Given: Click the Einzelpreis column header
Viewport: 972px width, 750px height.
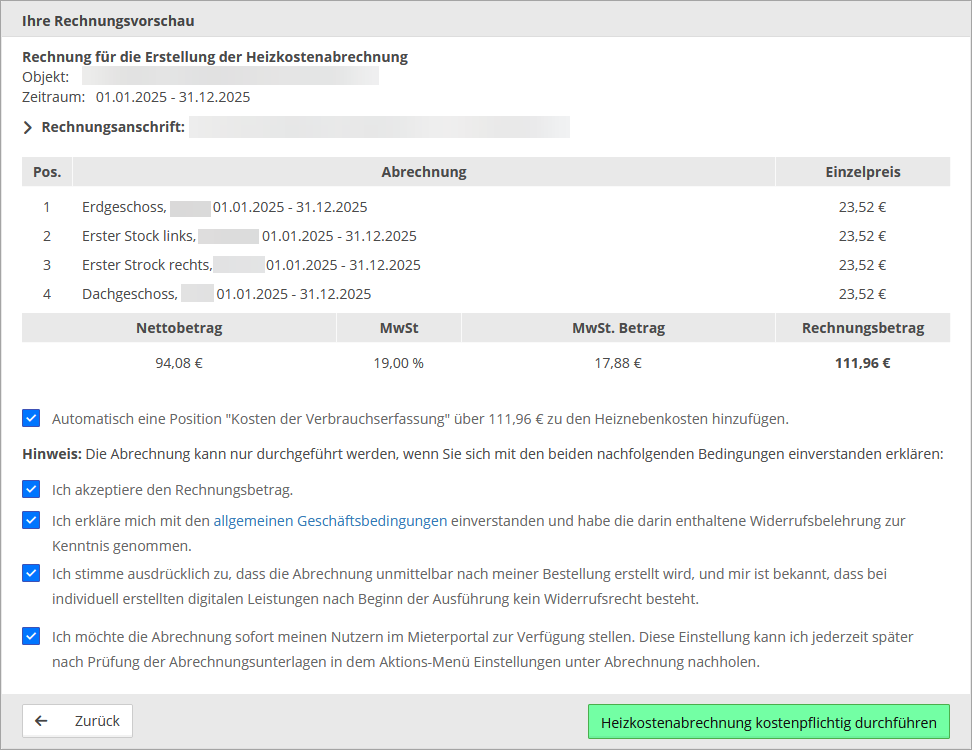Looking at the screenshot, I should (x=862, y=172).
